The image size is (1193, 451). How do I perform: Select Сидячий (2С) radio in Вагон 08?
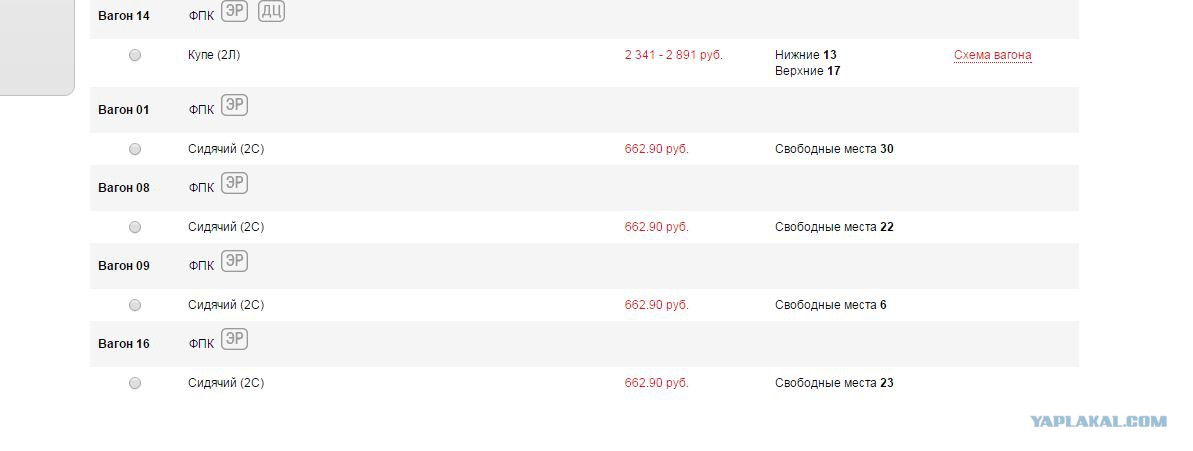[x=135, y=227]
